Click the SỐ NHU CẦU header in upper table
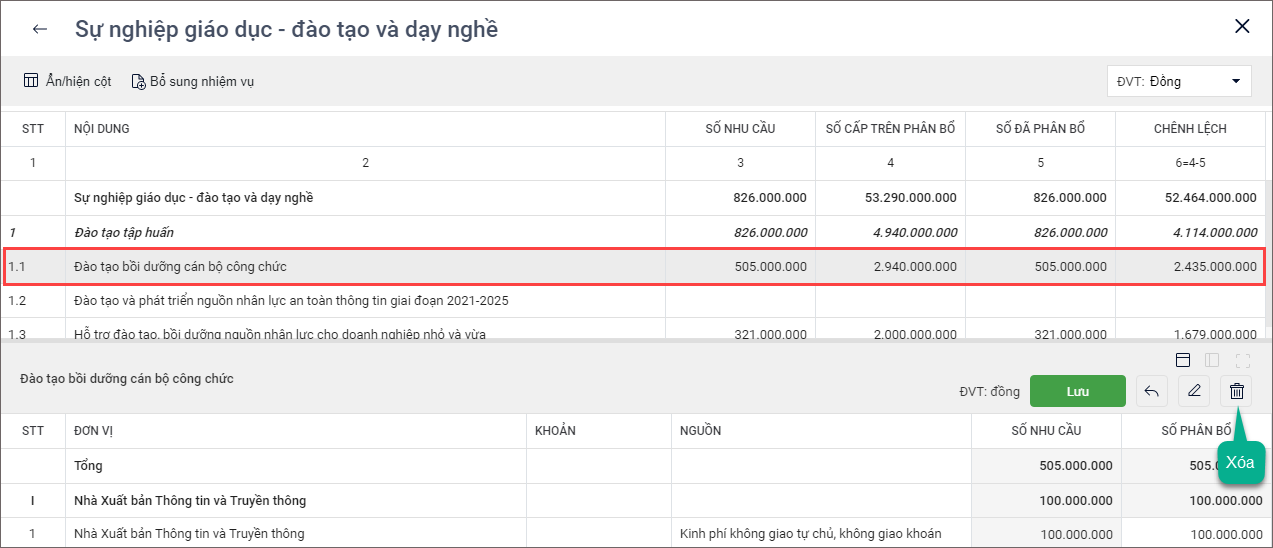The height and width of the screenshot is (548, 1273). point(740,128)
